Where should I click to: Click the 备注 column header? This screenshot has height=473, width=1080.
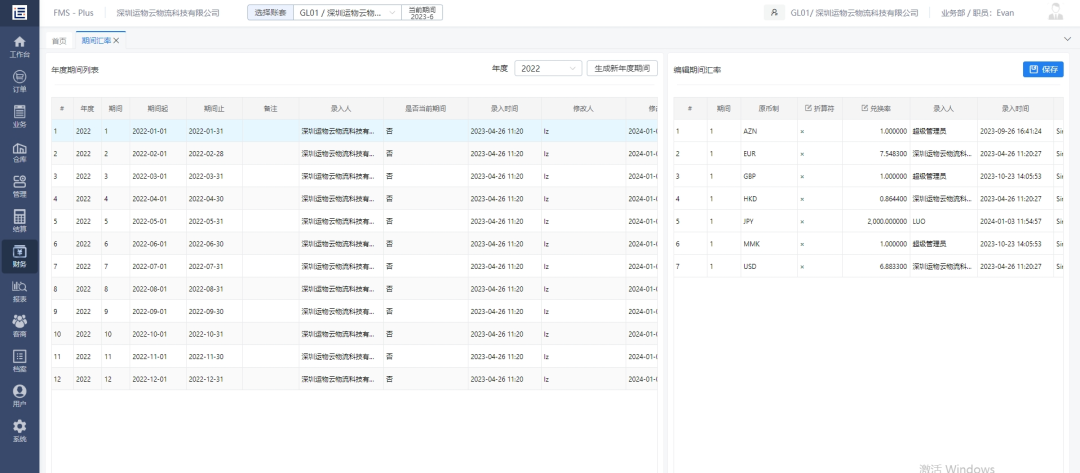click(270, 109)
